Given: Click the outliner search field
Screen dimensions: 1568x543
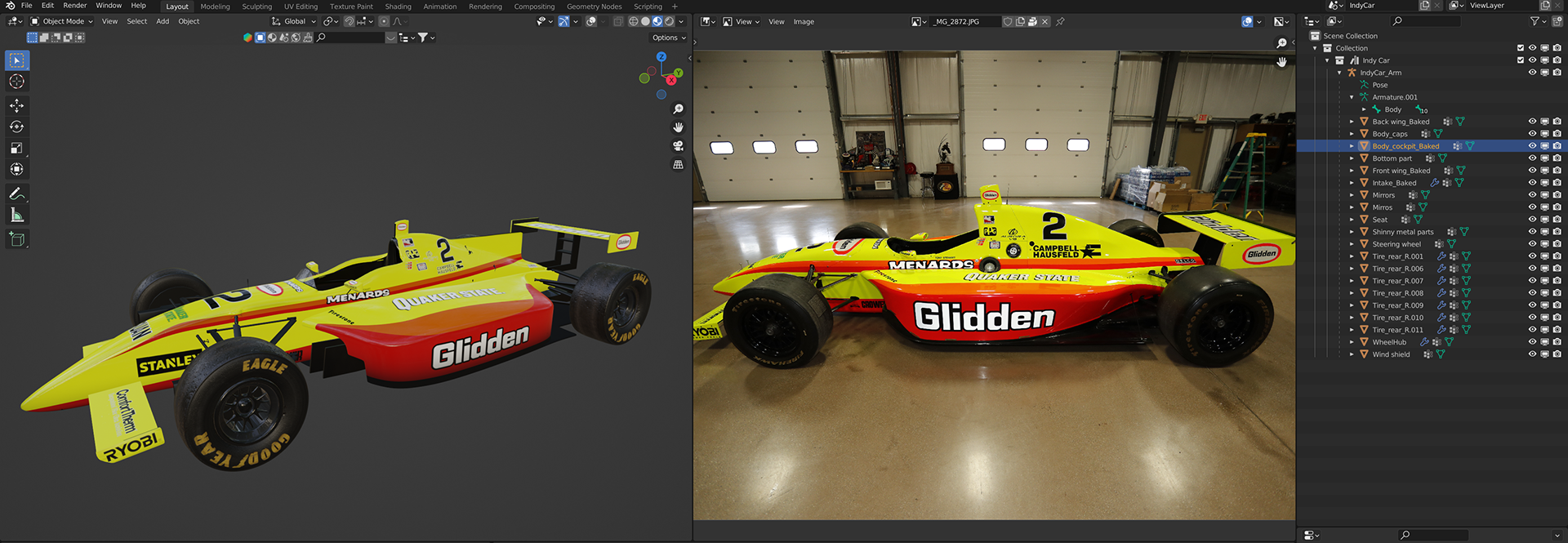Looking at the screenshot, I should pyautogui.click(x=1427, y=22).
